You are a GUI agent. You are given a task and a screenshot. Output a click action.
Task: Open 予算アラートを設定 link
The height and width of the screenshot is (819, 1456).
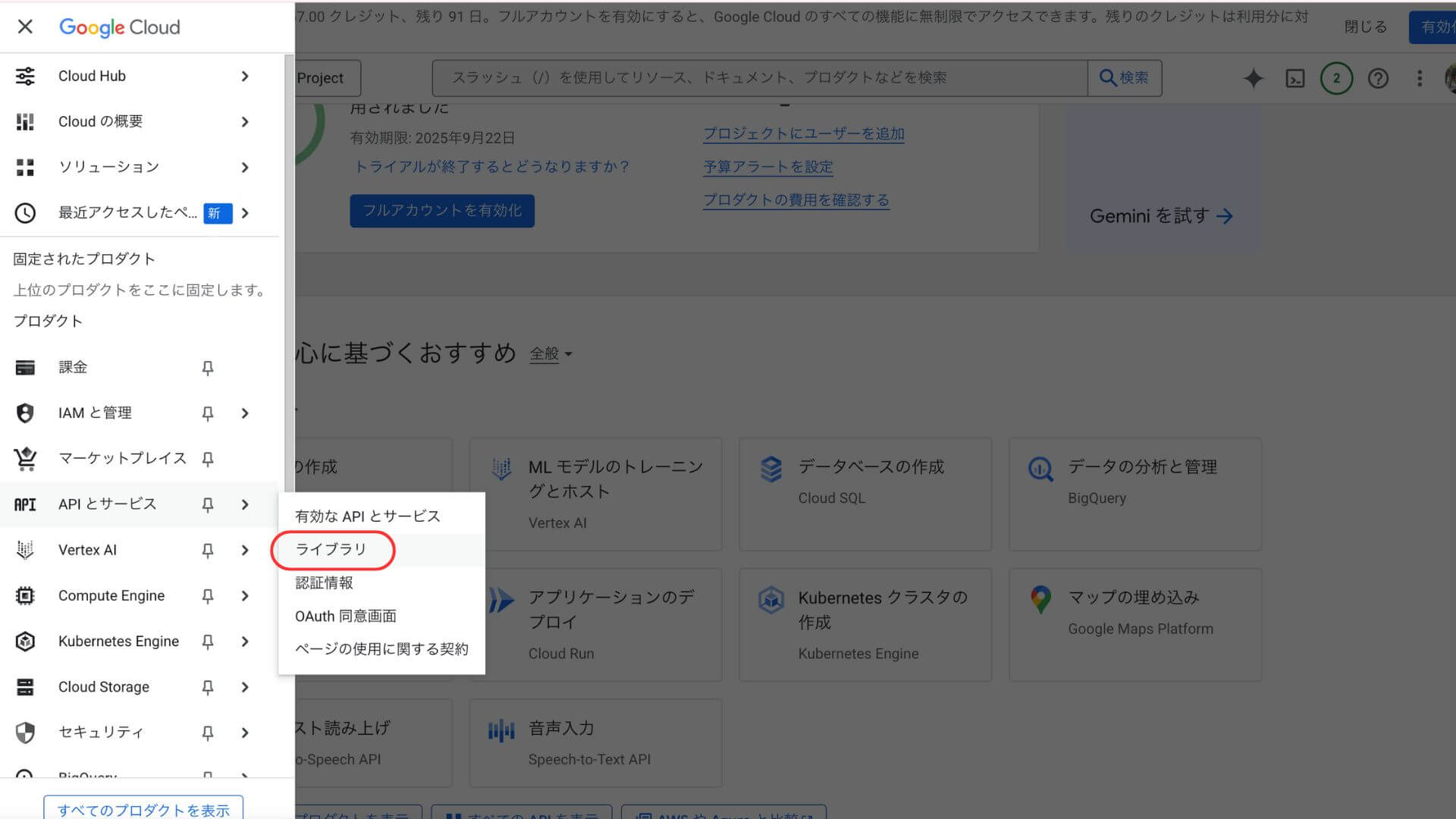click(767, 167)
